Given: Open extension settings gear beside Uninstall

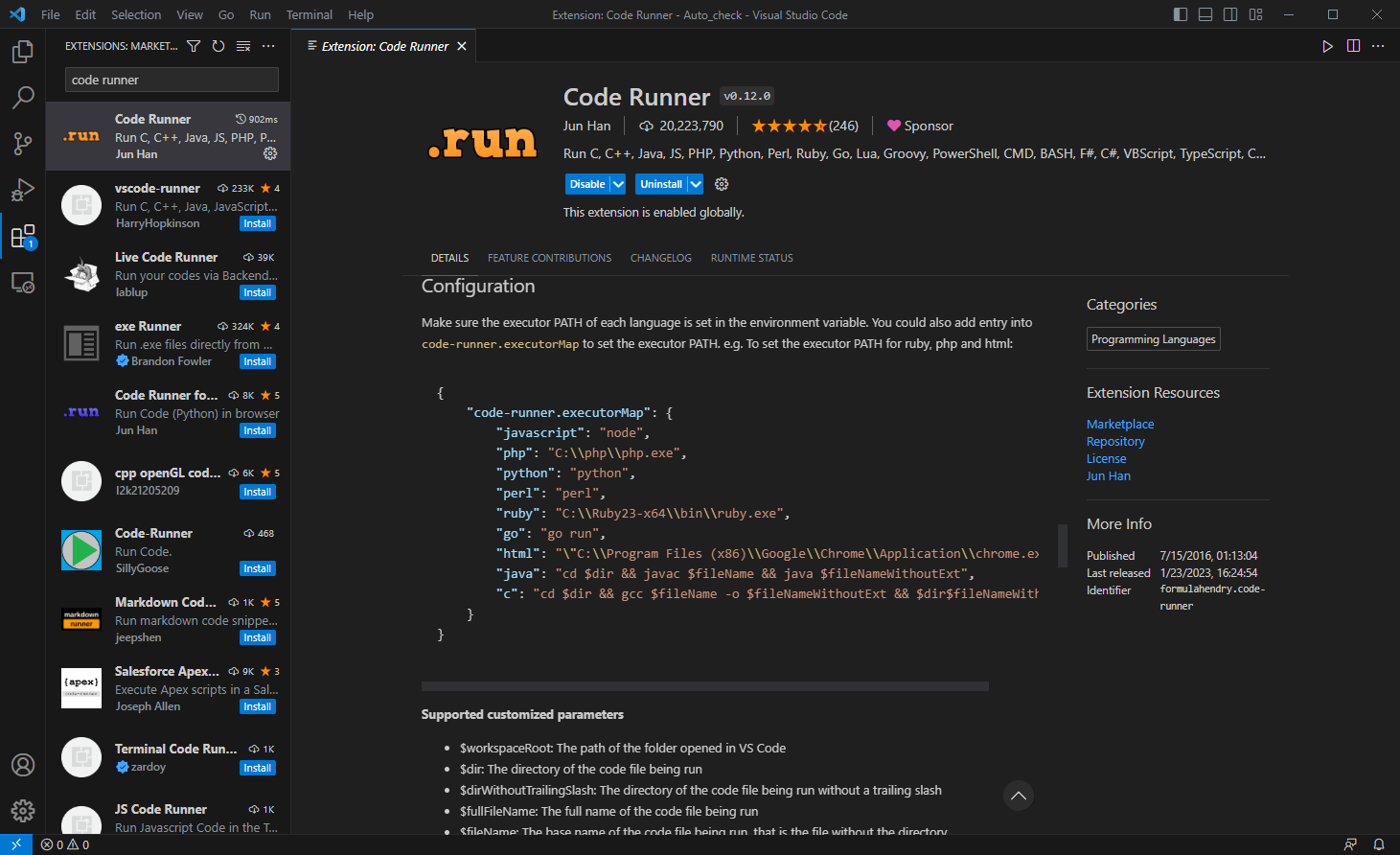Looking at the screenshot, I should pyautogui.click(x=722, y=184).
